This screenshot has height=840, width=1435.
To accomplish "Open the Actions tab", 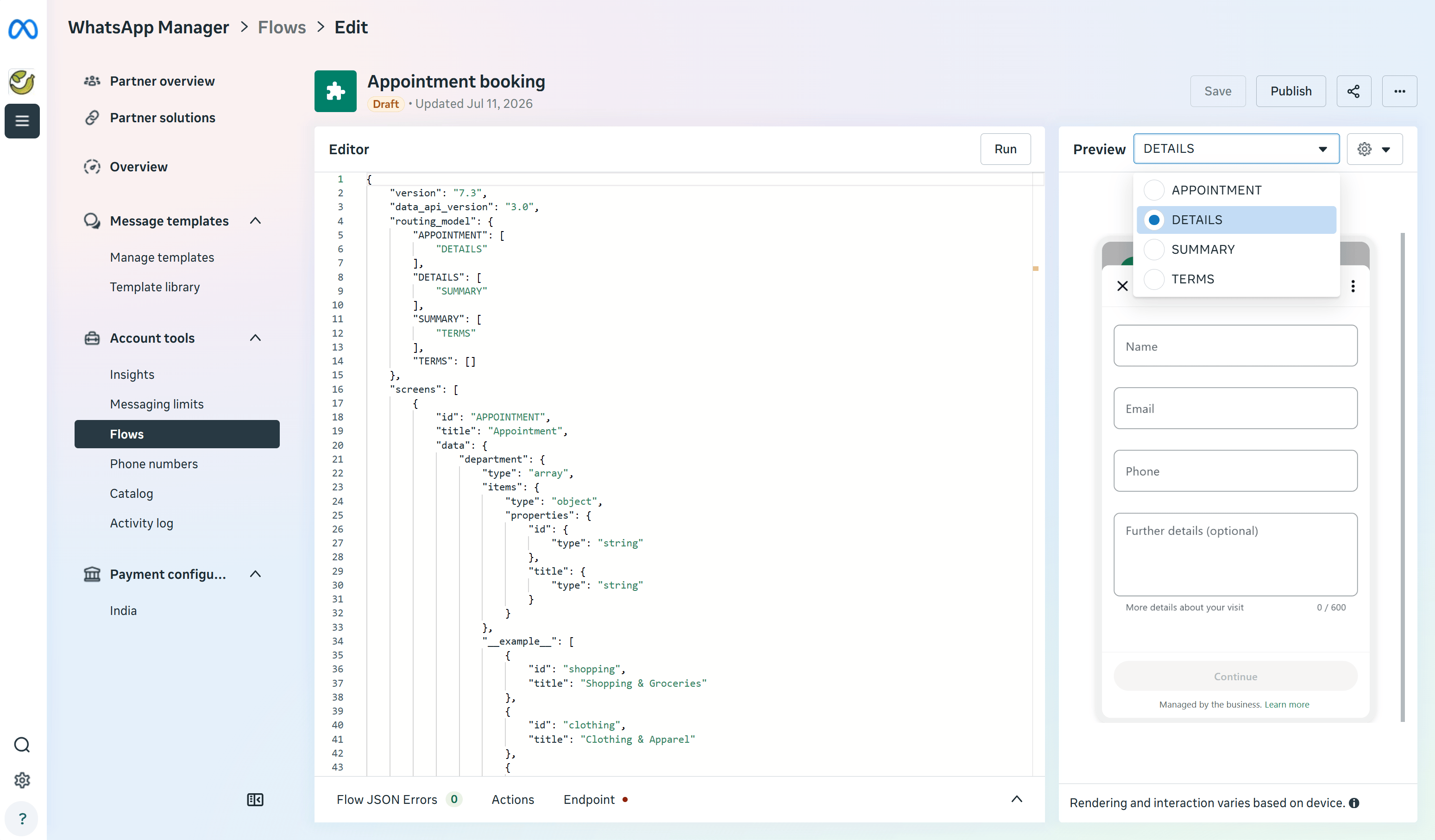I will (x=512, y=800).
